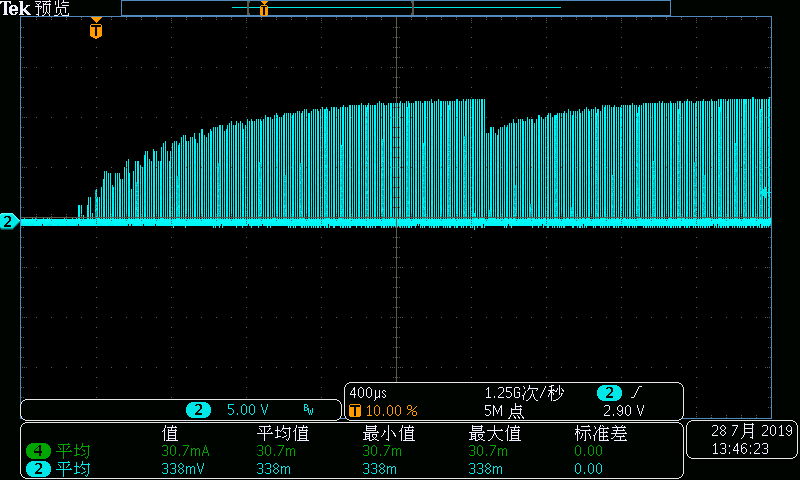The image size is (800, 480).
Task: Click the Tek logo
Action: pos(16,8)
